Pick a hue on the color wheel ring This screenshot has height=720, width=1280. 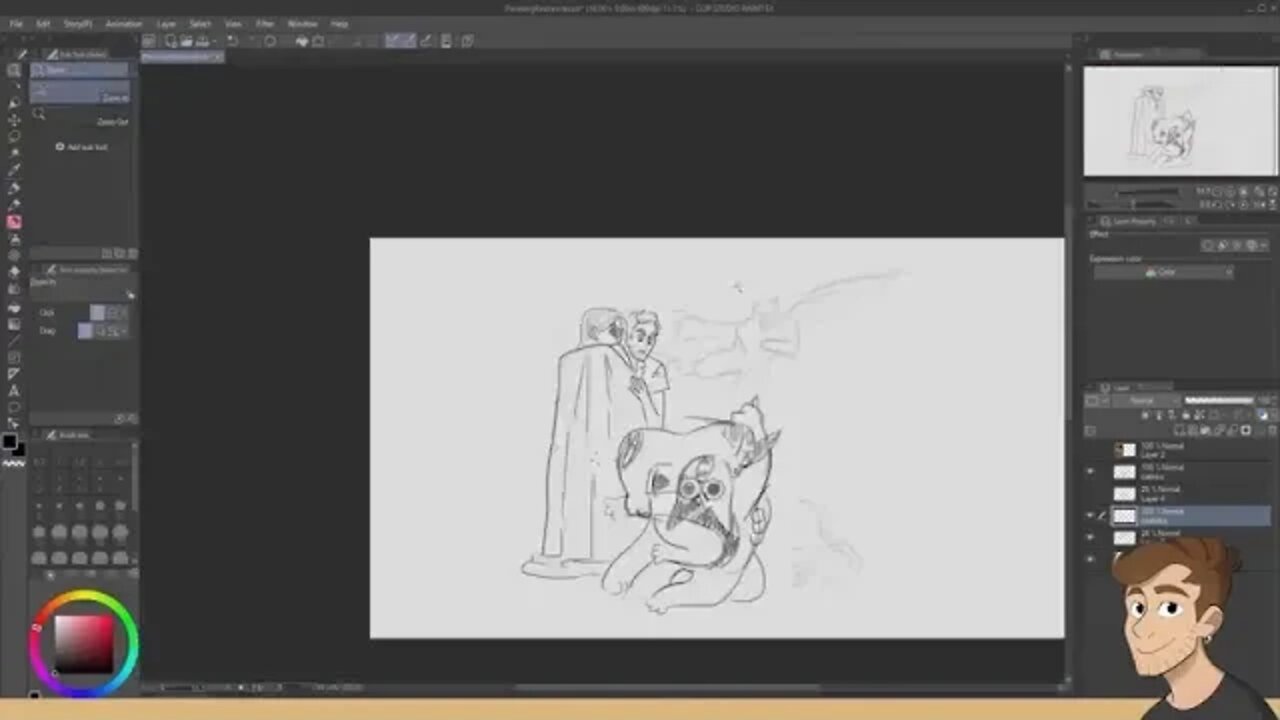[x=83, y=597]
